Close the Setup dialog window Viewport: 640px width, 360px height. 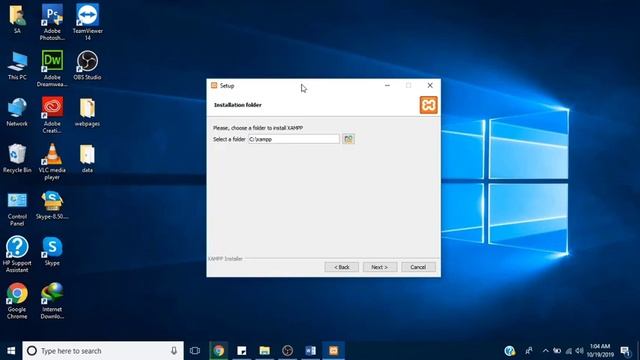[x=430, y=85]
